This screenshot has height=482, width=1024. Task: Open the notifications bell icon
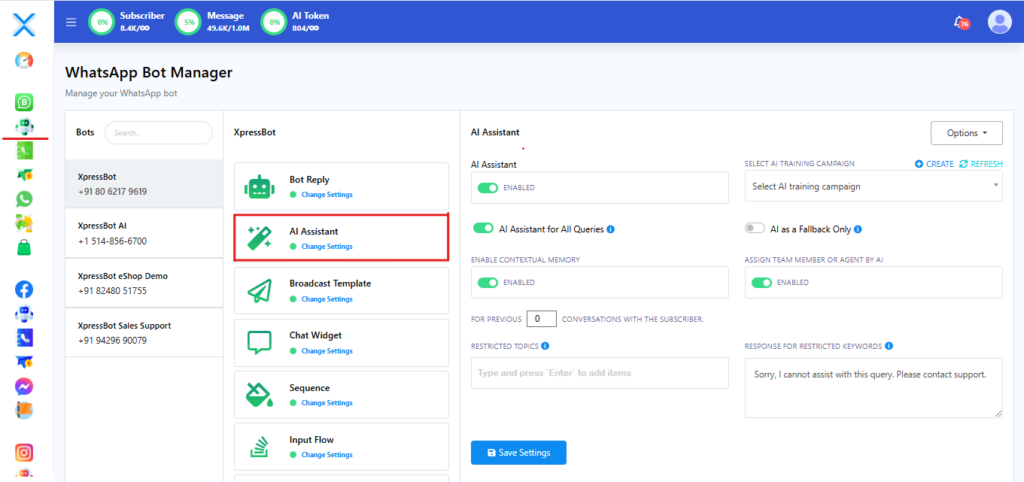click(x=961, y=22)
